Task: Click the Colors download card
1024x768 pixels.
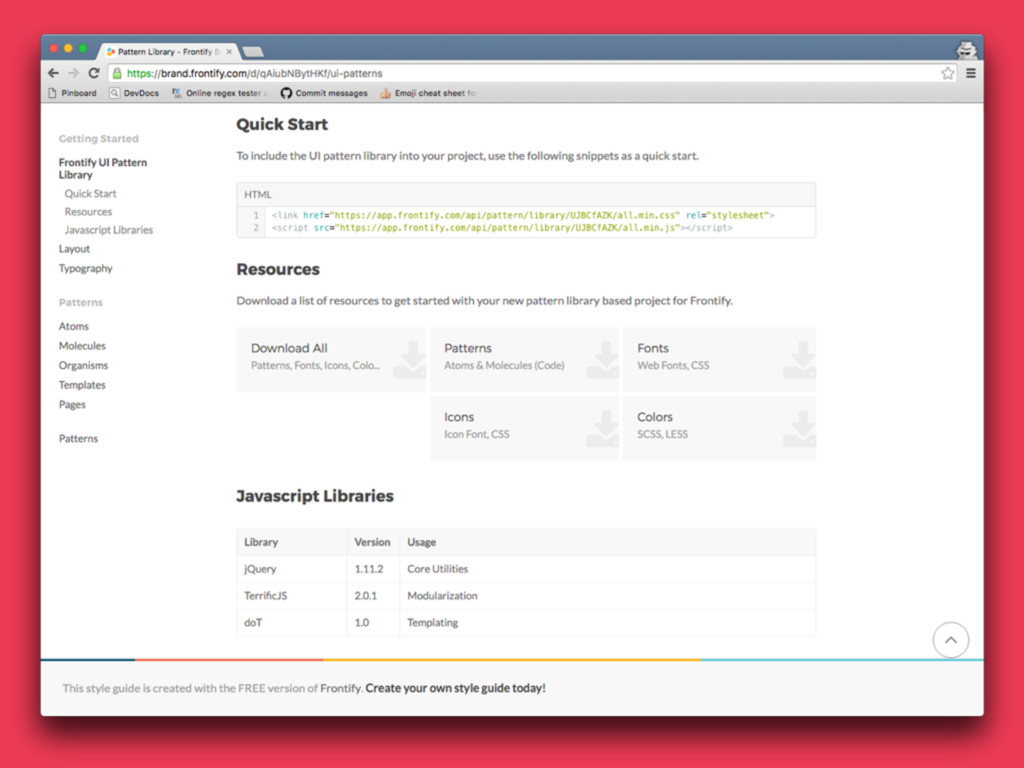Action: click(x=719, y=428)
